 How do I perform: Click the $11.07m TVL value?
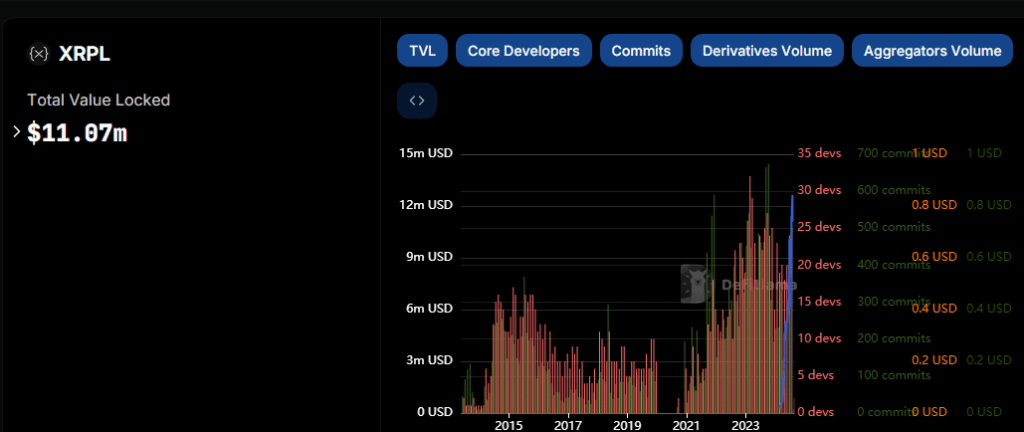pos(77,134)
